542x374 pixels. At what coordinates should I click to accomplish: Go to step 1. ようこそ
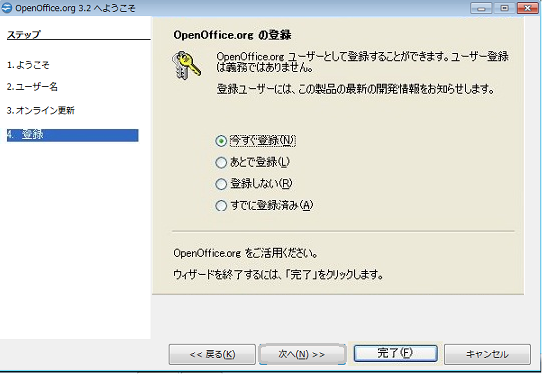pos(28,65)
